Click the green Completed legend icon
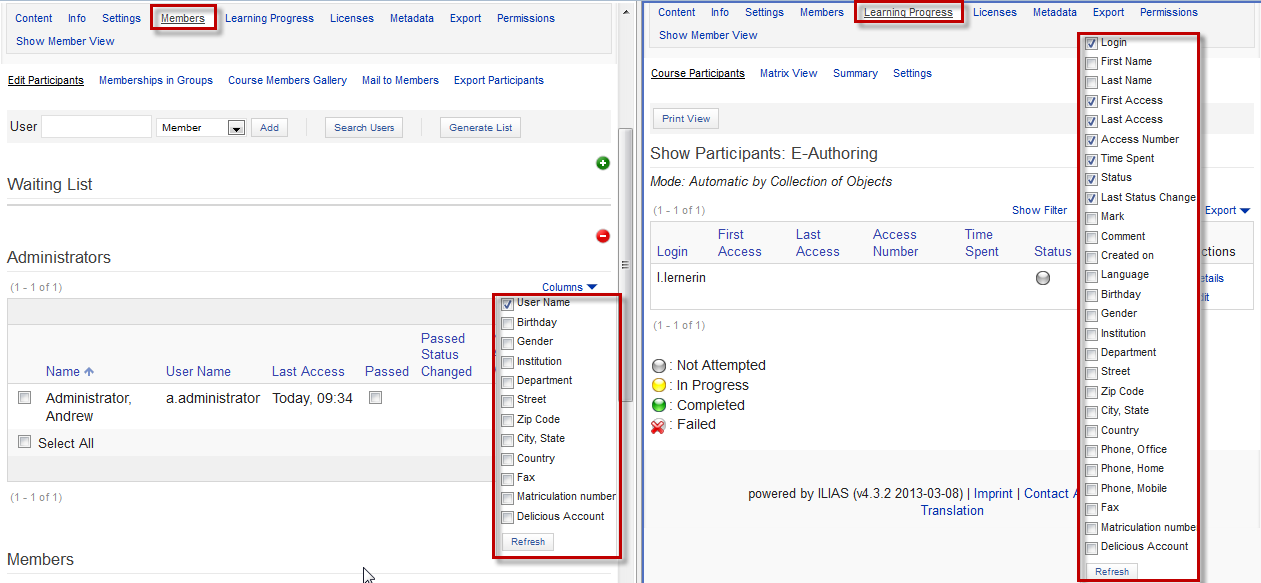Viewport: 1261px width, 583px height. 659,405
